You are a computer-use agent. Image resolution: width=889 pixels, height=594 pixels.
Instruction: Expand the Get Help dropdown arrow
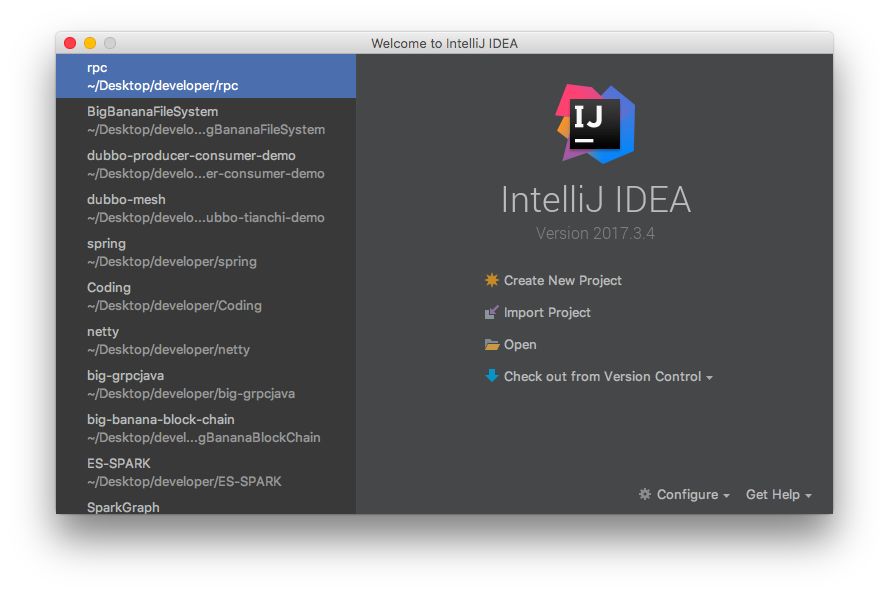(808, 495)
